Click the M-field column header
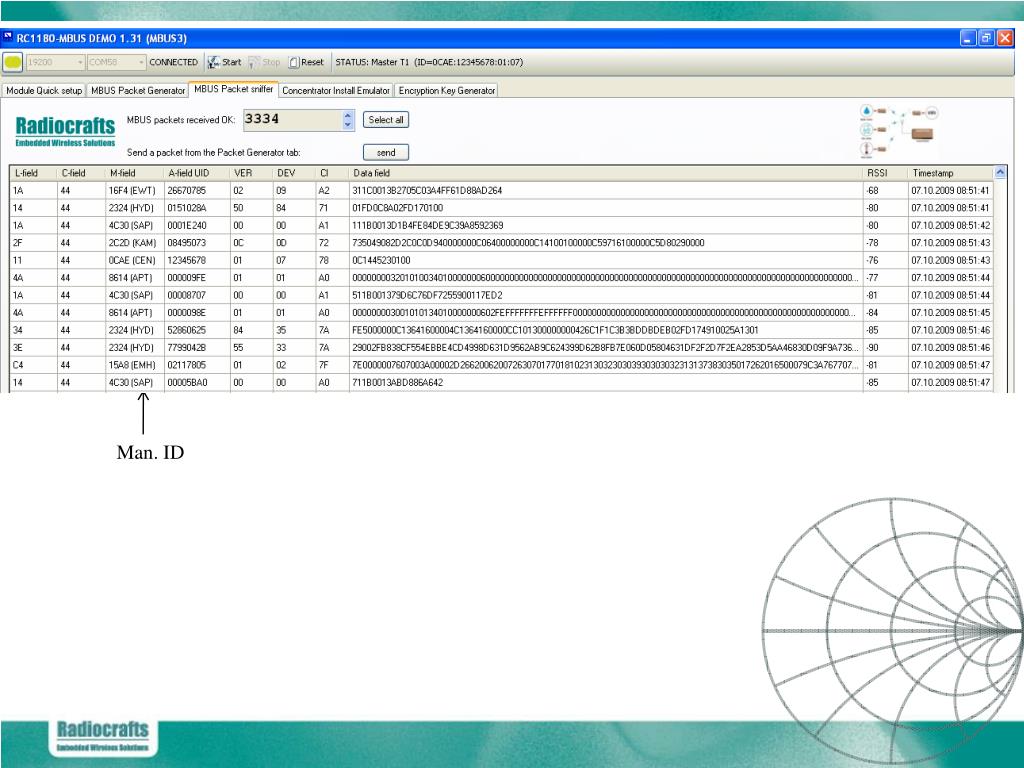1024x768 pixels. click(x=135, y=173)
